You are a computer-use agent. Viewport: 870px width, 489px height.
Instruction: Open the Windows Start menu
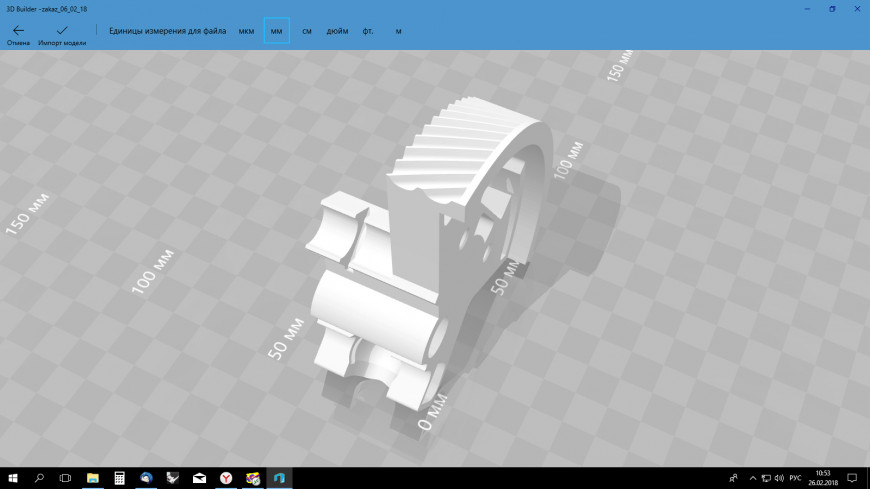13,478
